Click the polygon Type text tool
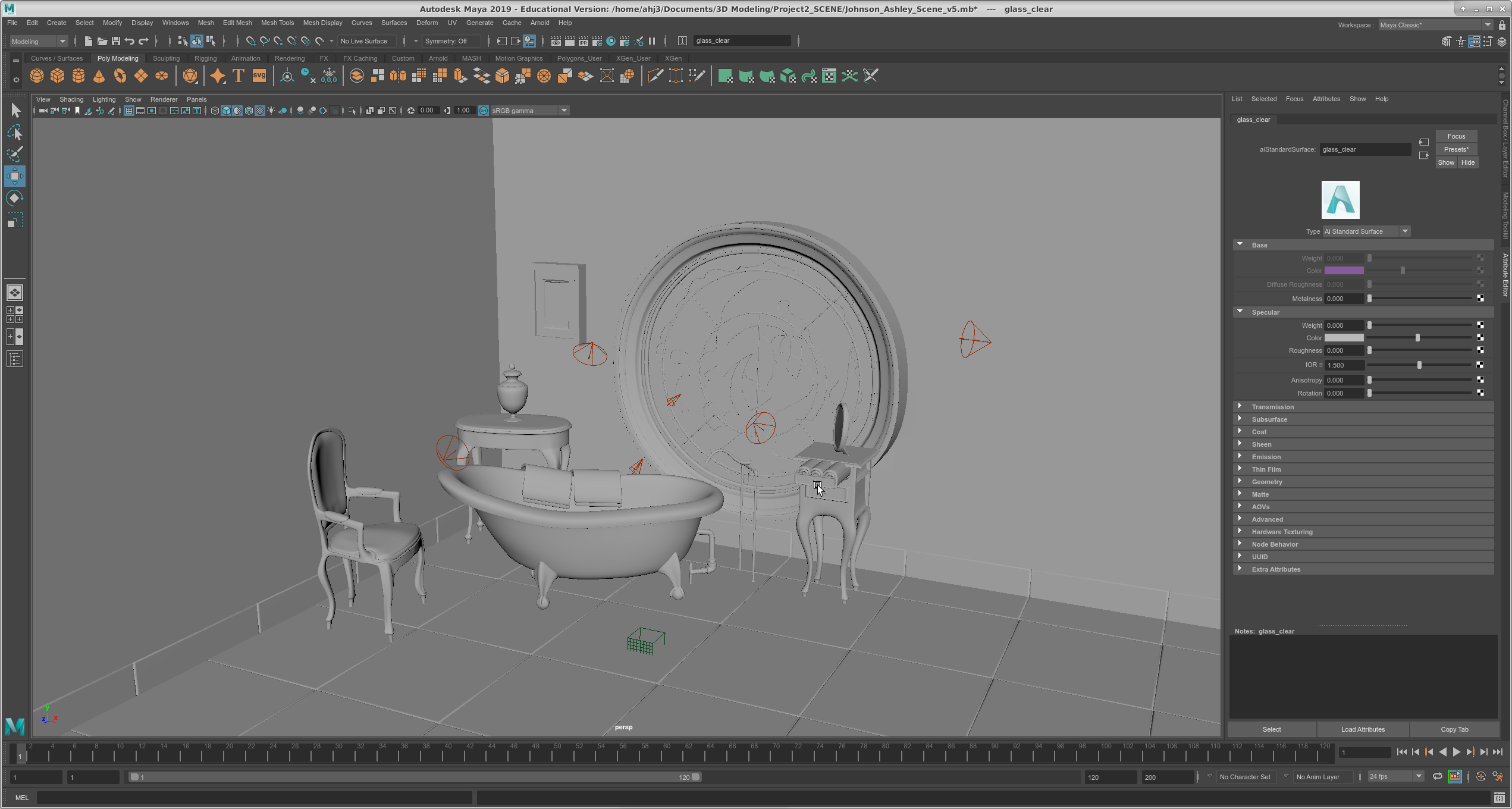This screenshot has width=1512, height=809. click(239, 76)
